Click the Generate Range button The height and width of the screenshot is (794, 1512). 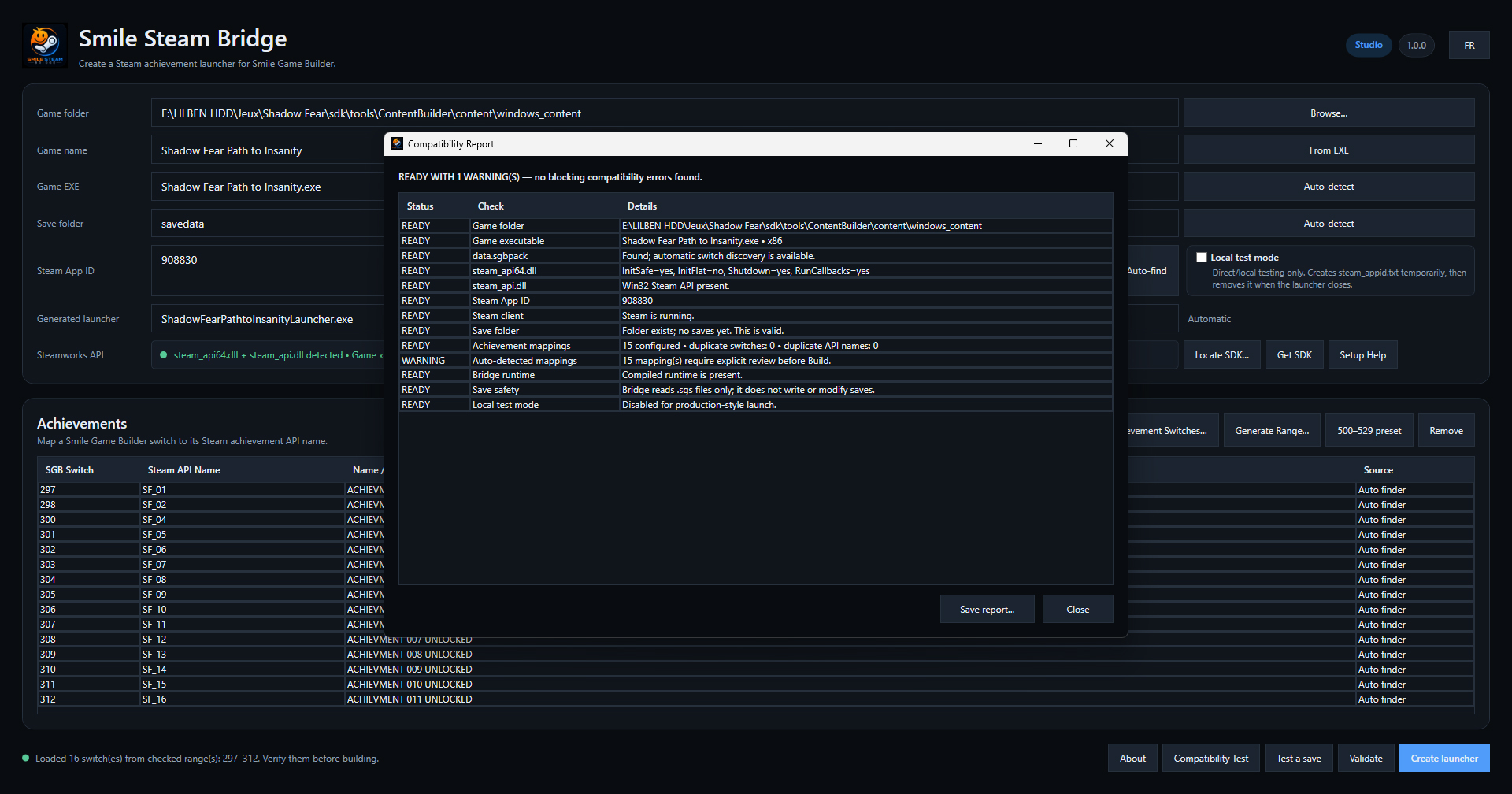click(1272, 430)
